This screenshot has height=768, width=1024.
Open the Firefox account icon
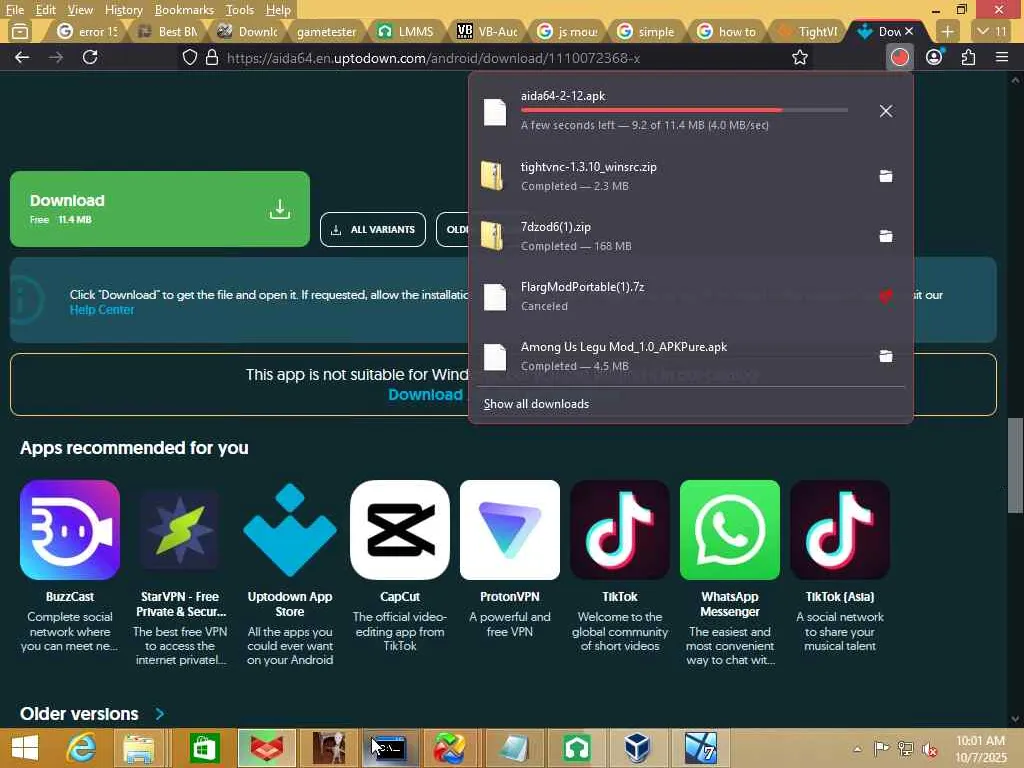pos(935,57)
